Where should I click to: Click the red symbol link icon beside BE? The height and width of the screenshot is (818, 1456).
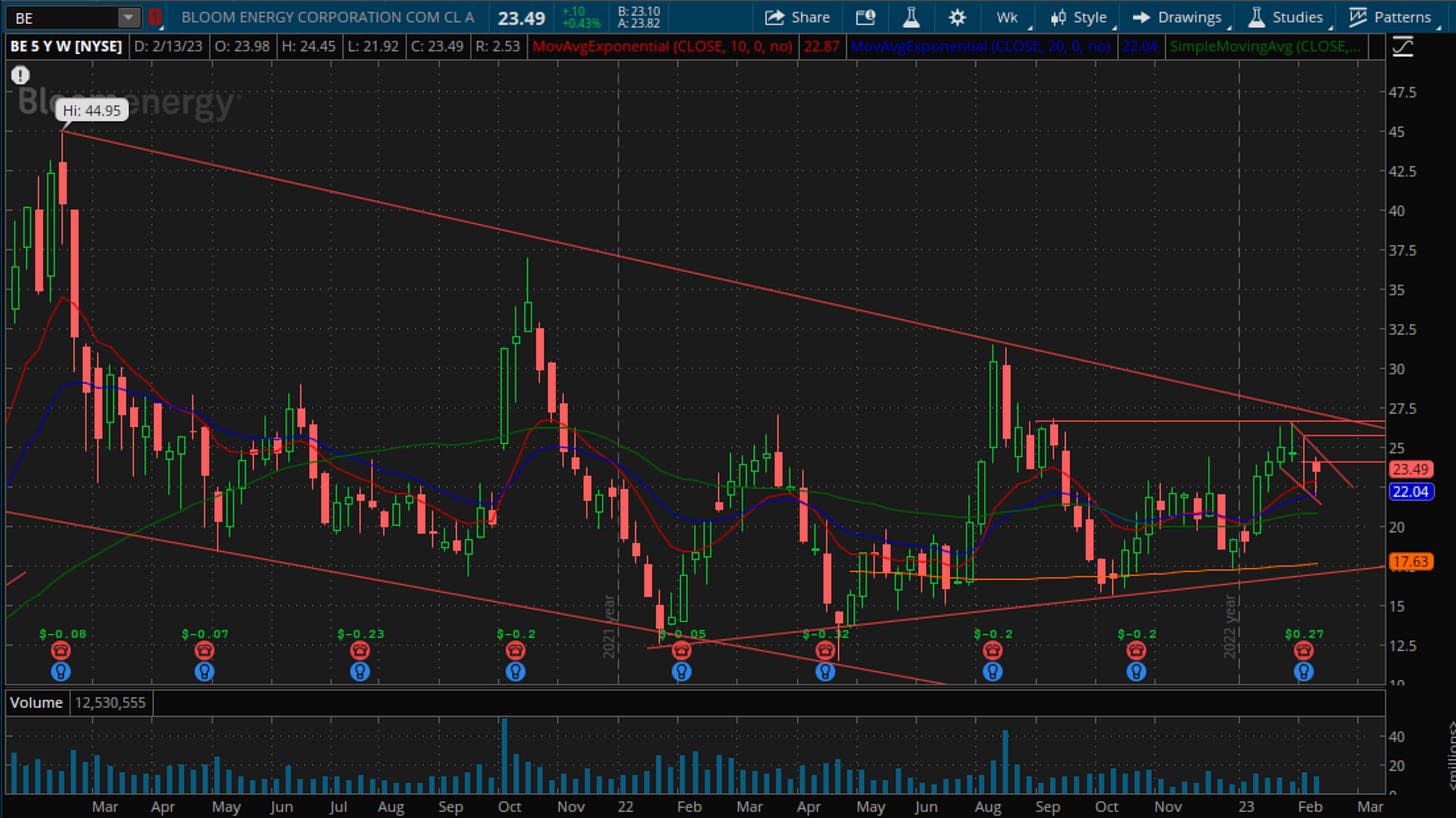coord(155,17)
